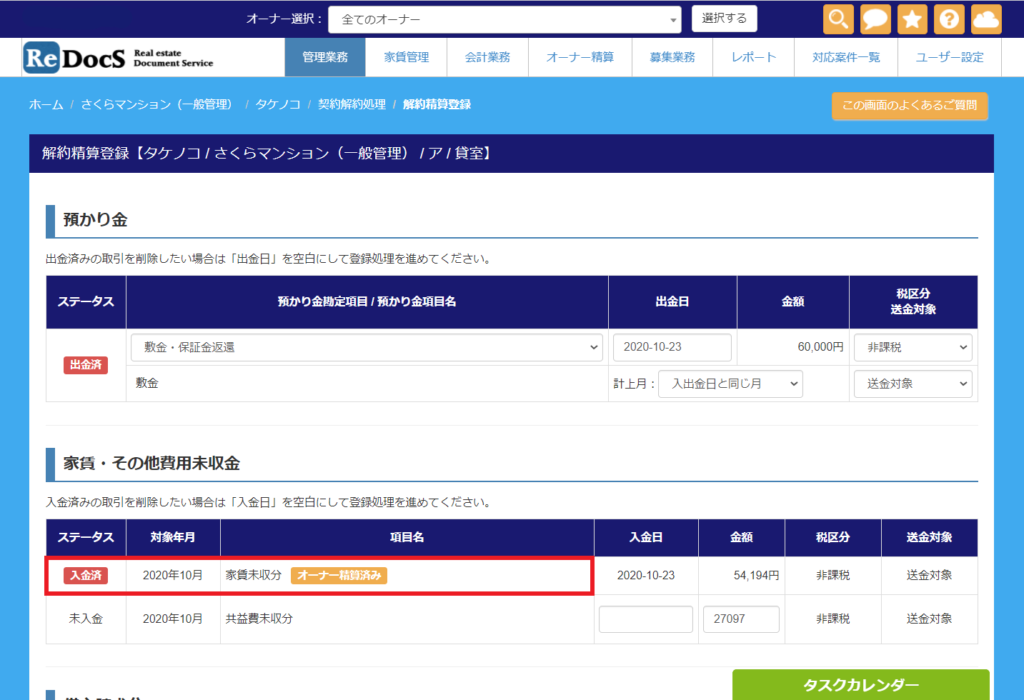Open さくらマンション（一般管理） breadcrumb link
Screen dimensions: 1024x700
(x=159, y=104)
